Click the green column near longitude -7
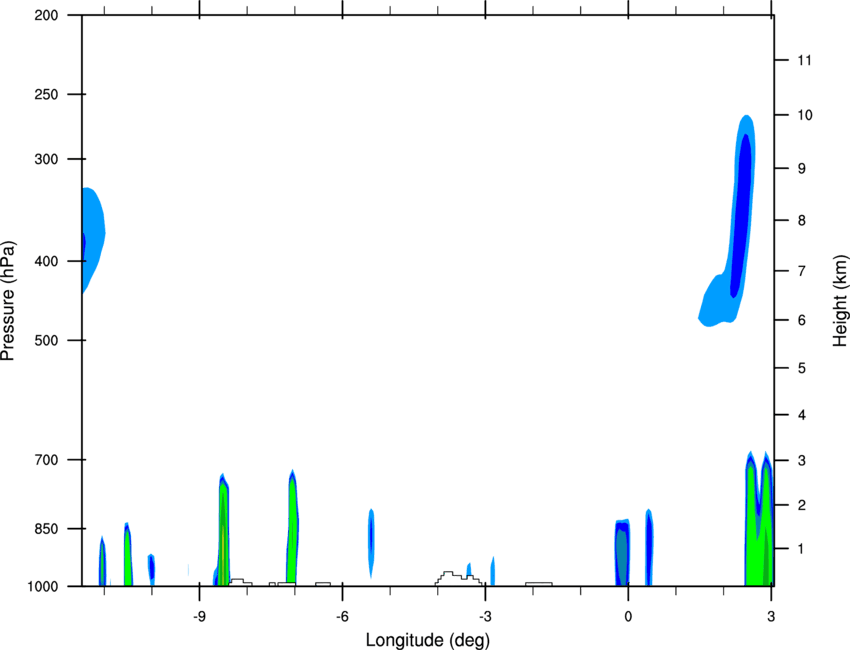The image size is (850, 650). coord(293,529)
